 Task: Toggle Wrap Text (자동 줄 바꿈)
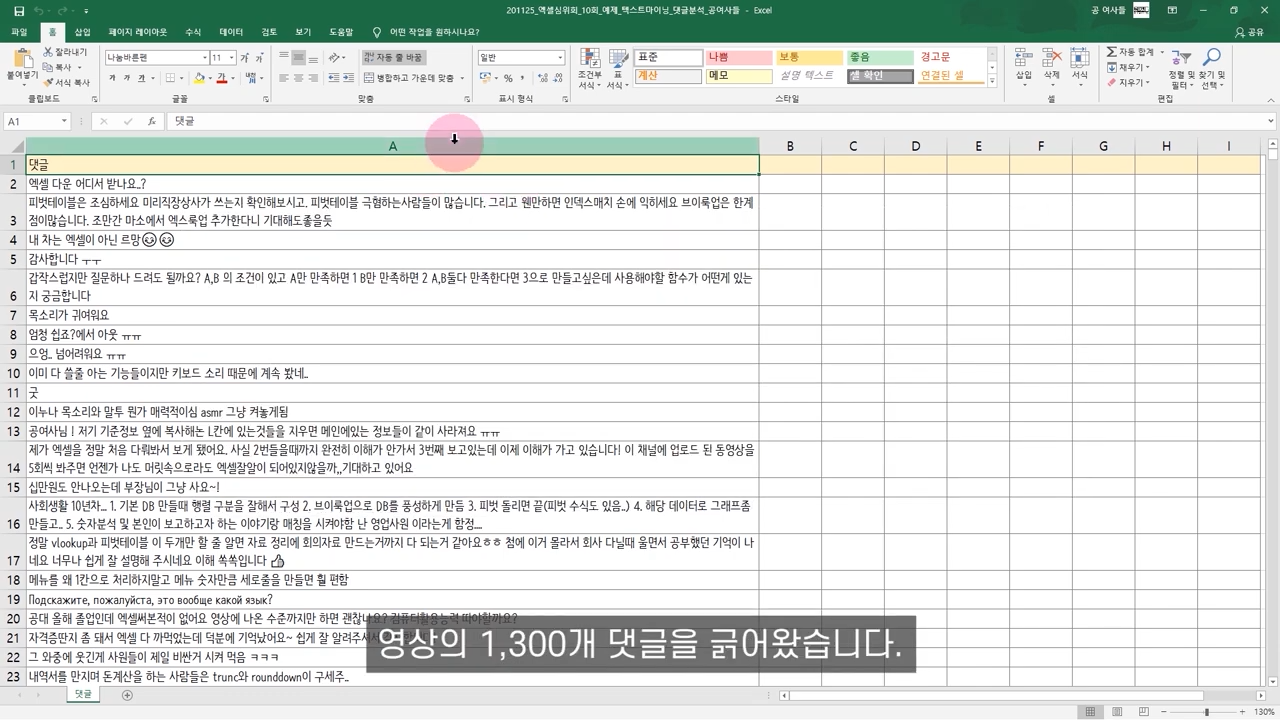pos(394,58)
